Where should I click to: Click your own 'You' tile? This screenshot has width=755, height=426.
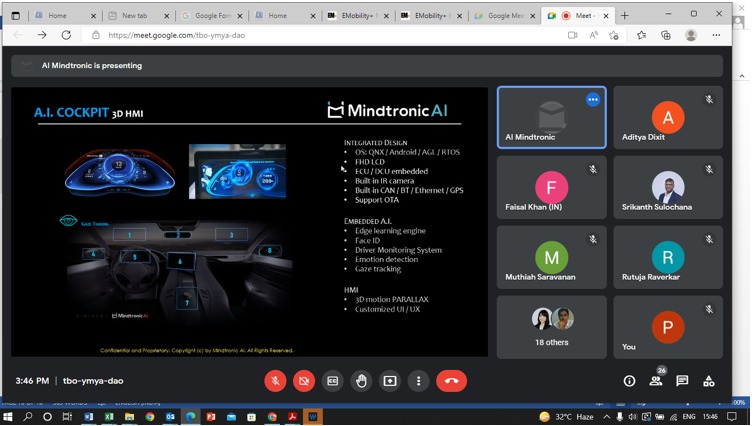pos(668,327)
